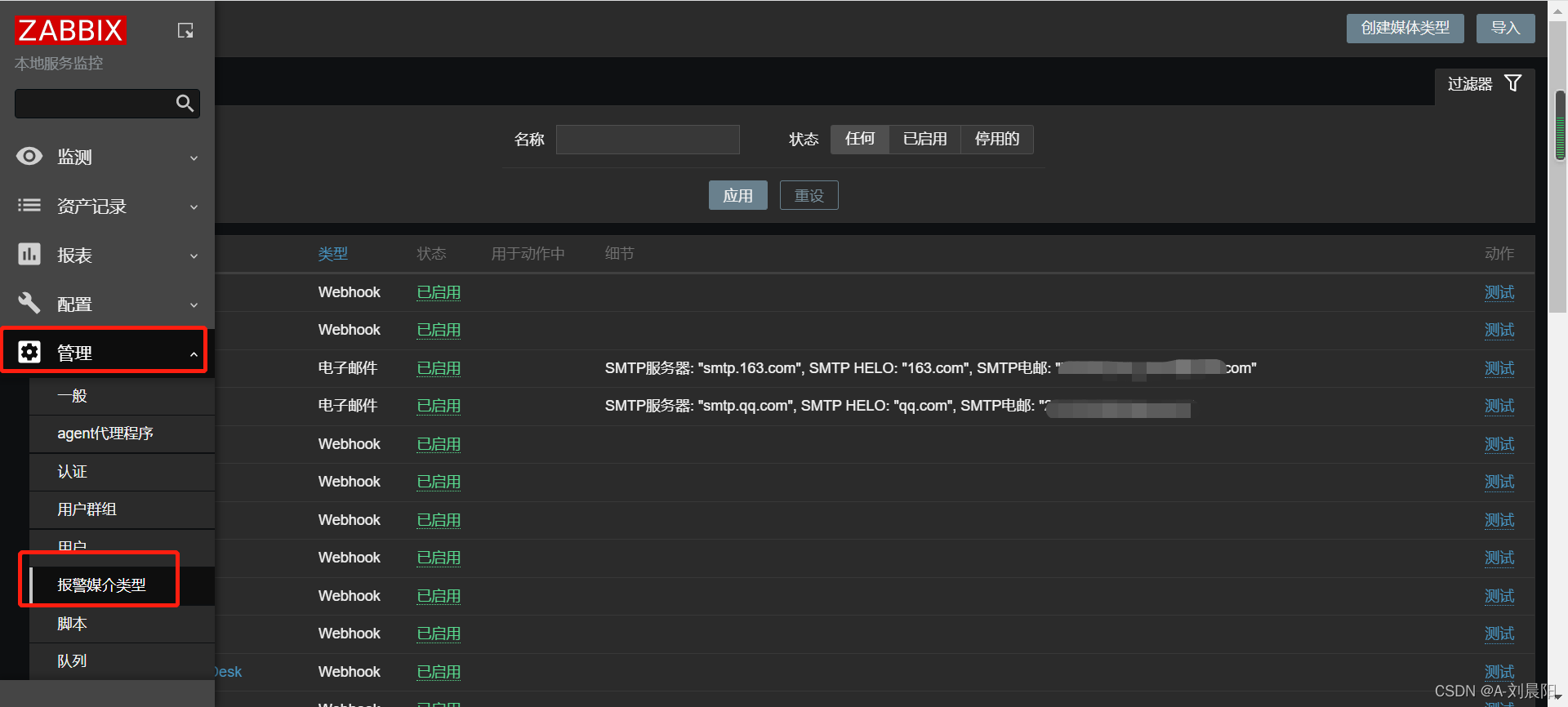Click 测试 link for smtp.163.com email row
This screenshot has height=707, width=1568.
click(x=1499, y=368)
